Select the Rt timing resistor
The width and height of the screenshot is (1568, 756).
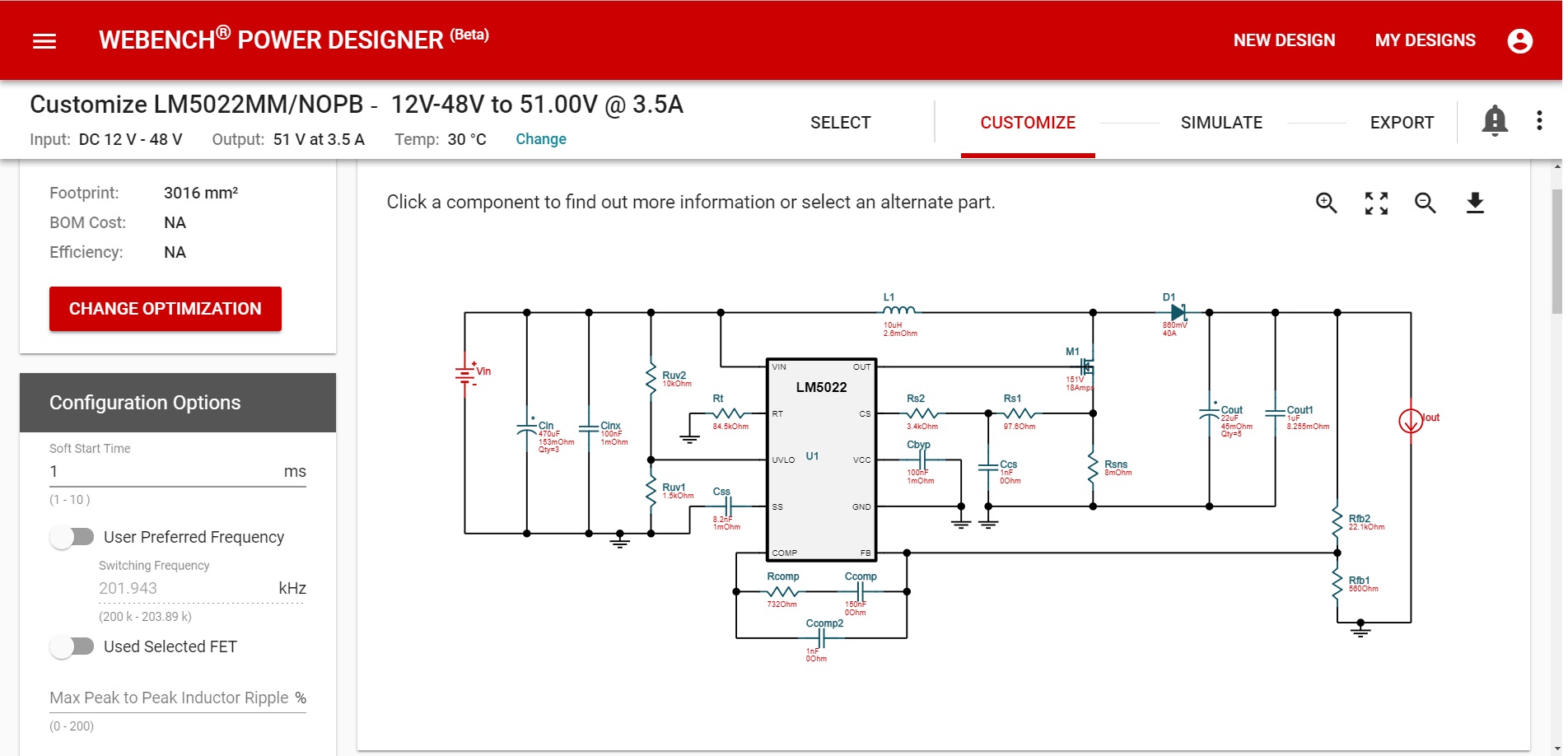tap(728, 413)
